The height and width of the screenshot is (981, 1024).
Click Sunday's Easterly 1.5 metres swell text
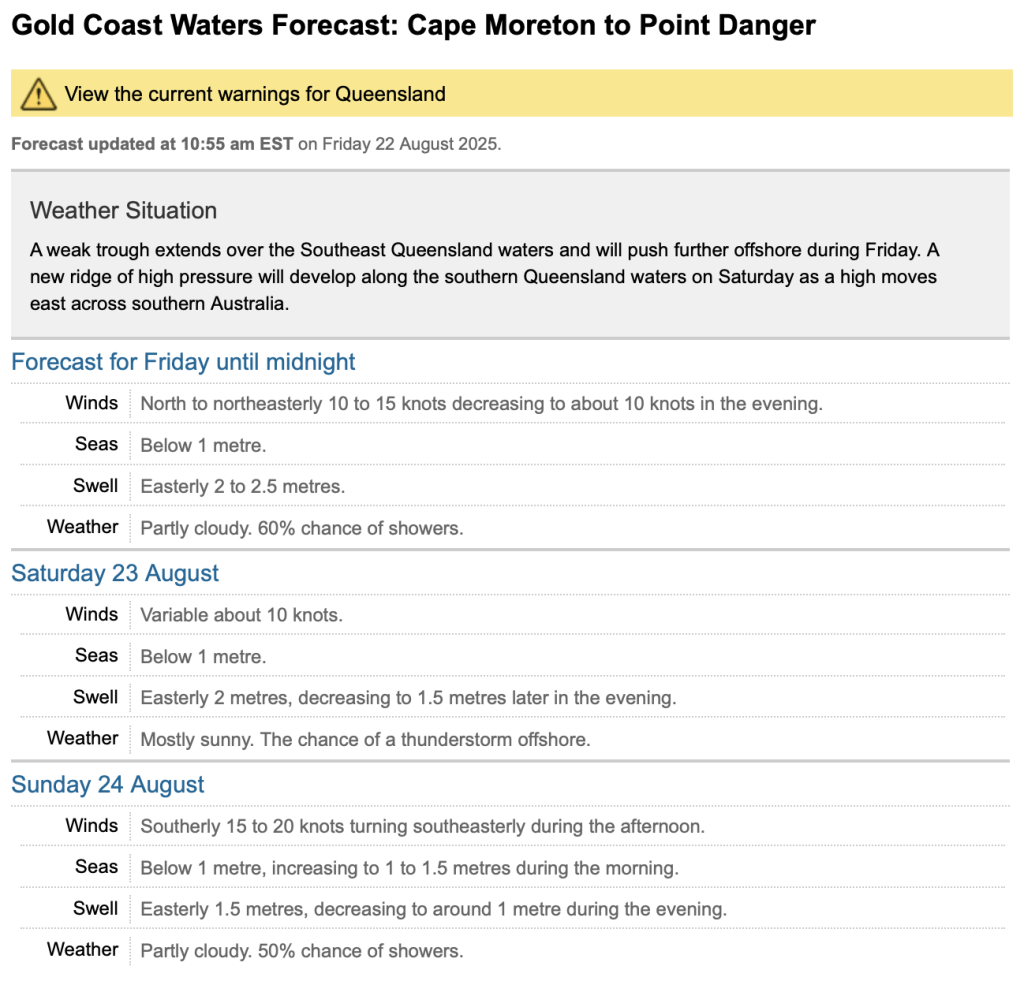(x=433, y=910)
